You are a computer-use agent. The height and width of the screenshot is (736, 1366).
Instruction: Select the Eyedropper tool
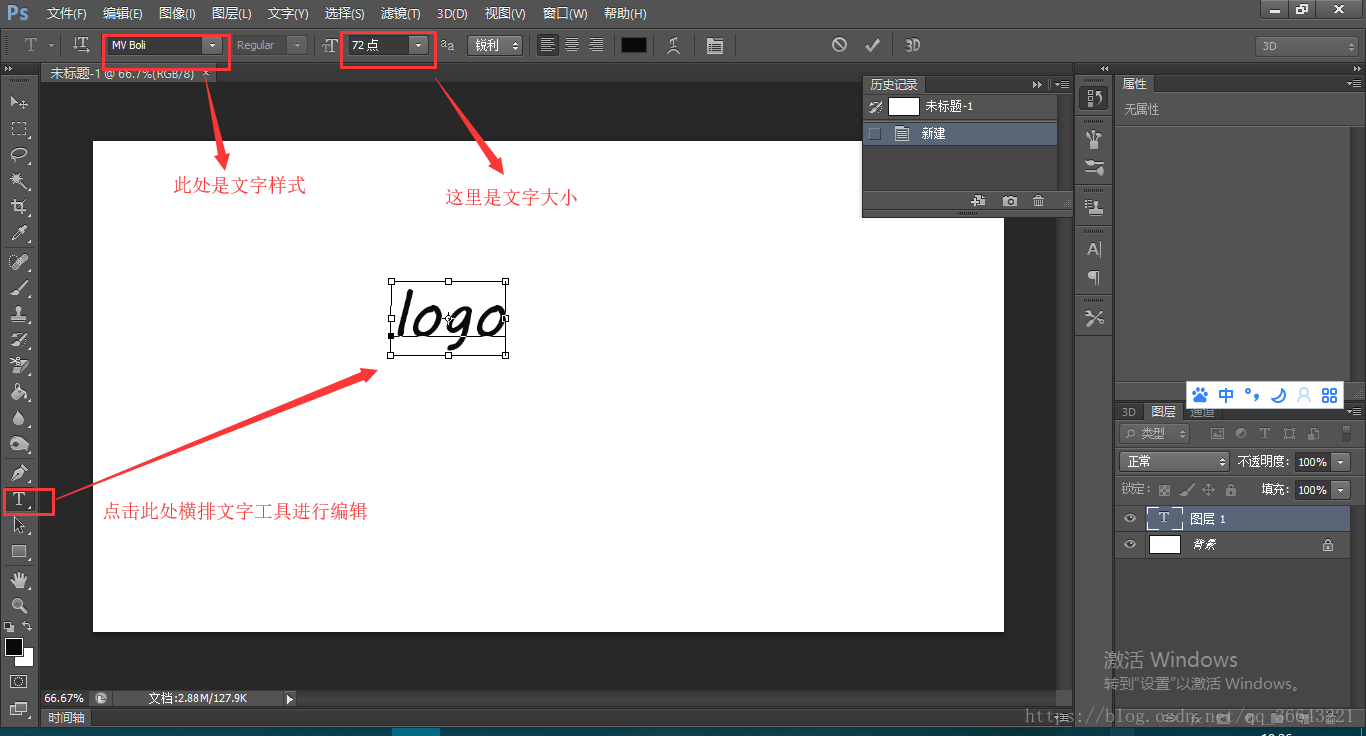(x=19, y=234)
